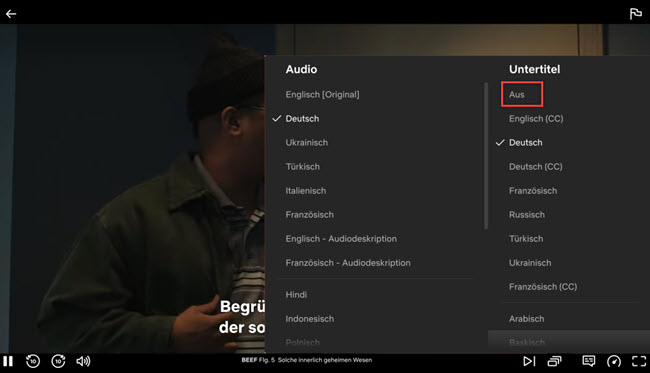Select Deutsch audio track
The width and height of the screenshot is (650, 373).
[x=302, y=119]
